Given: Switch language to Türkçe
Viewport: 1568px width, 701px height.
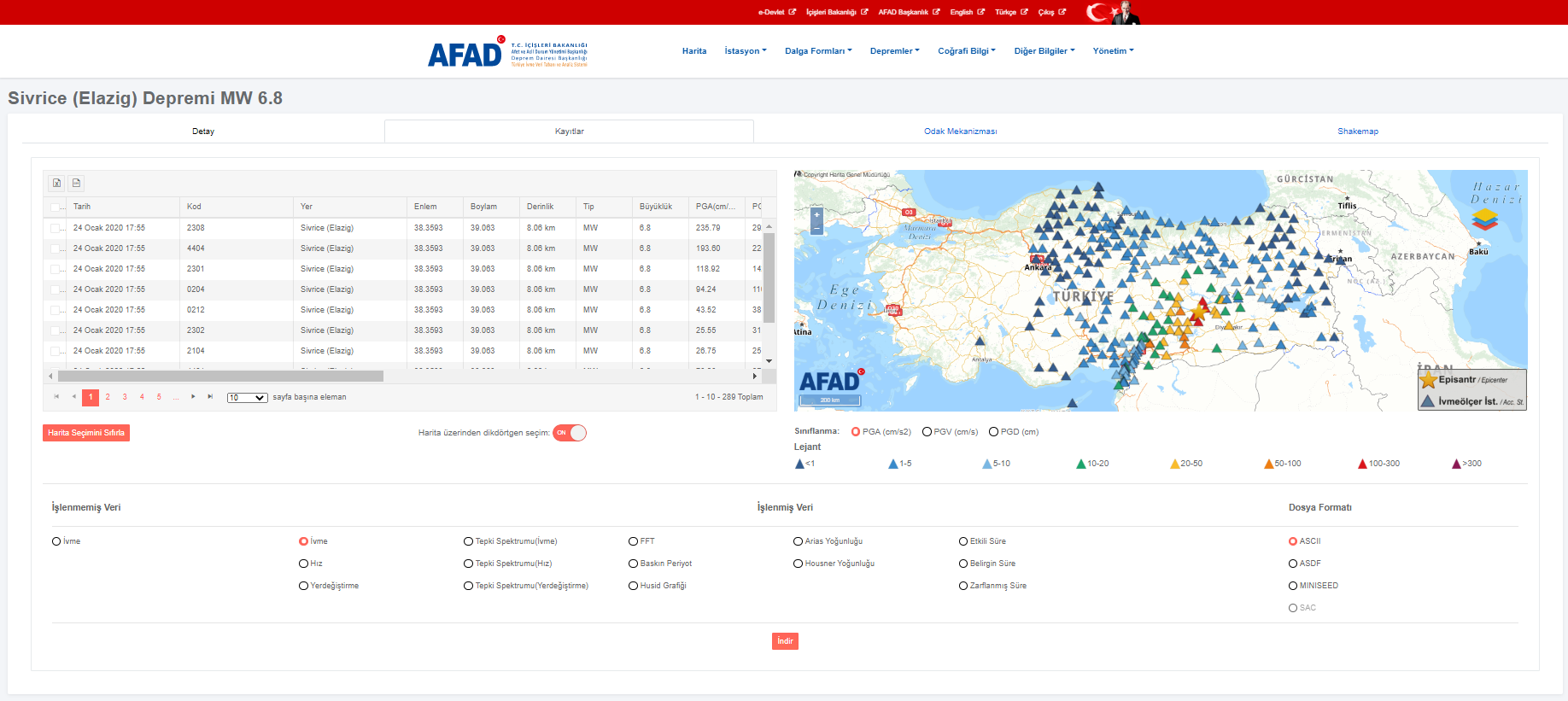Looking at the screenshot, I should [x=1011, y=12].
